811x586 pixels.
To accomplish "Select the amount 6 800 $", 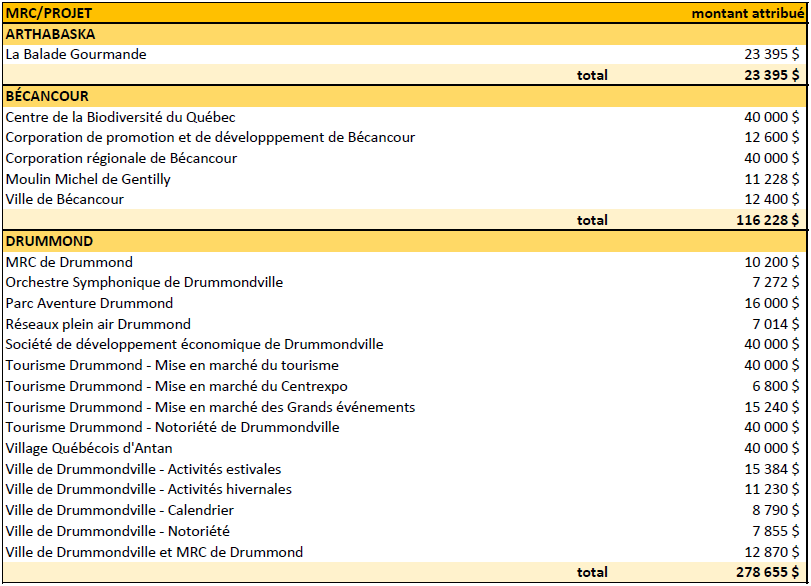I will click(775, 386).
